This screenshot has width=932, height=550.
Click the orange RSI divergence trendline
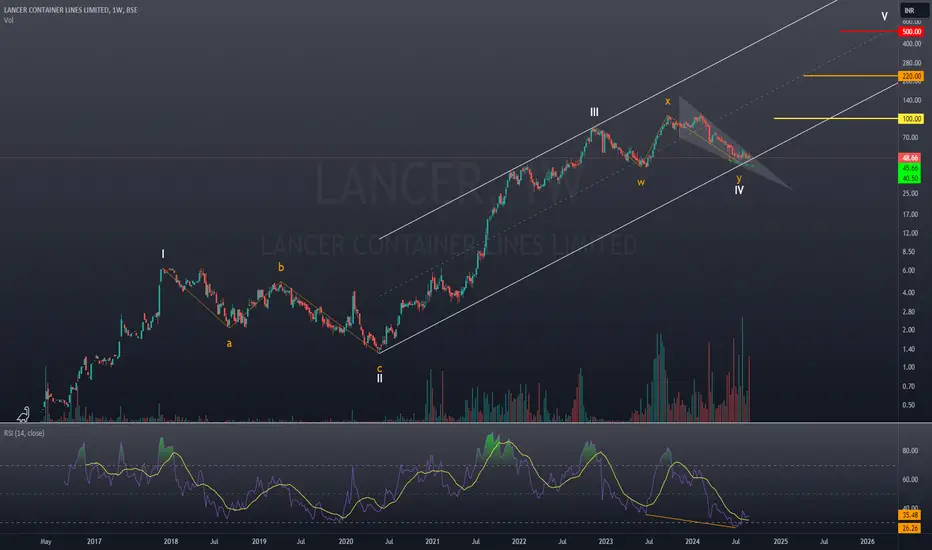[x=691, y=521]
